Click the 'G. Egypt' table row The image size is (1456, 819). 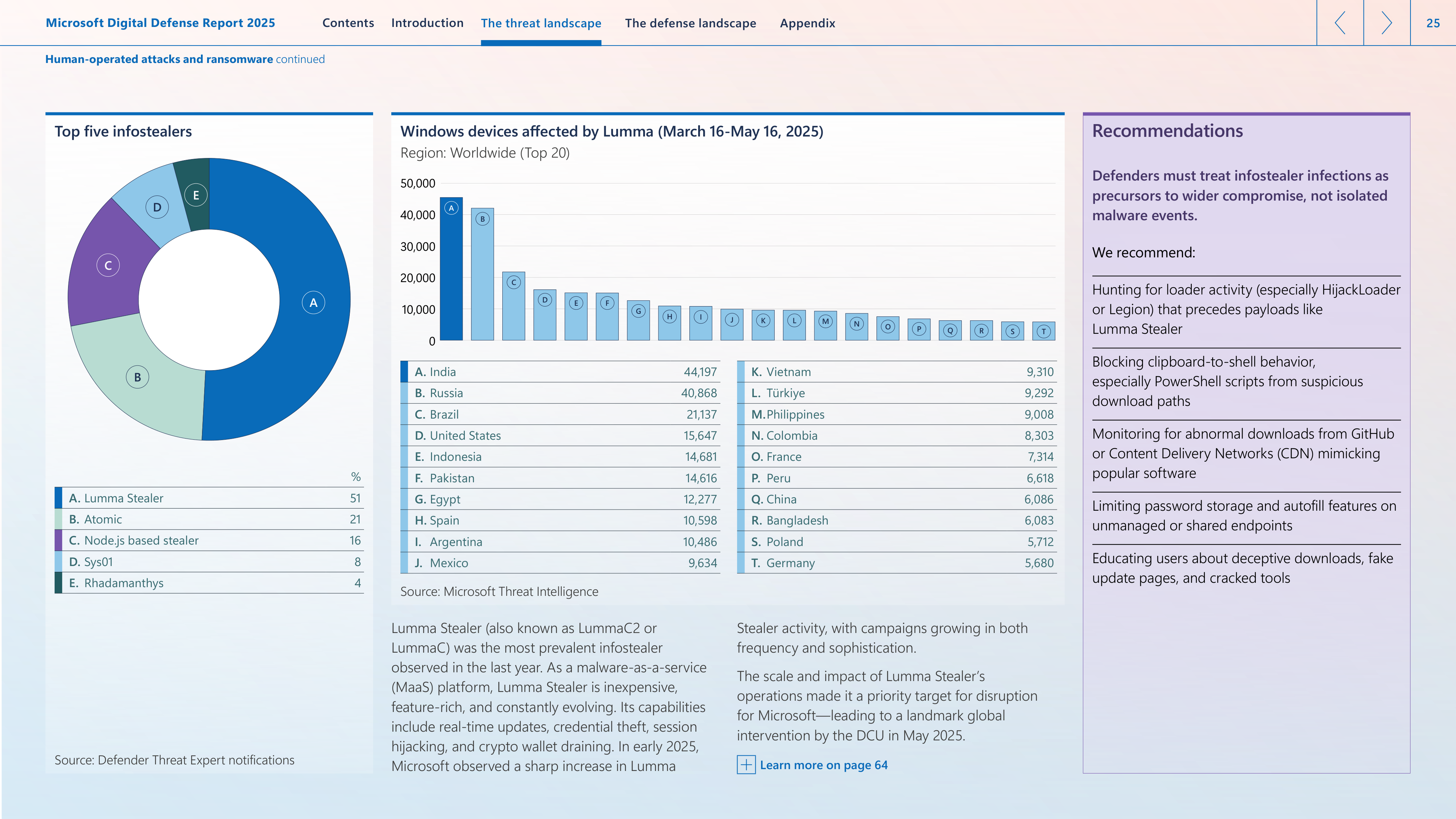point(560,499)
